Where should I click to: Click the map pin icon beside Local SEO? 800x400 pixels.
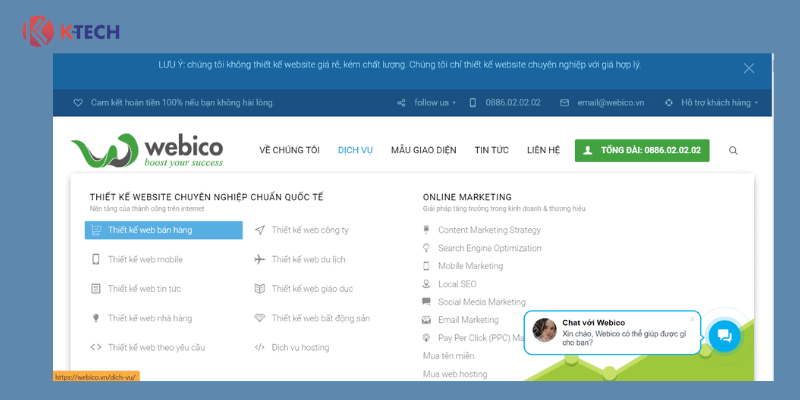pos(427,284)
